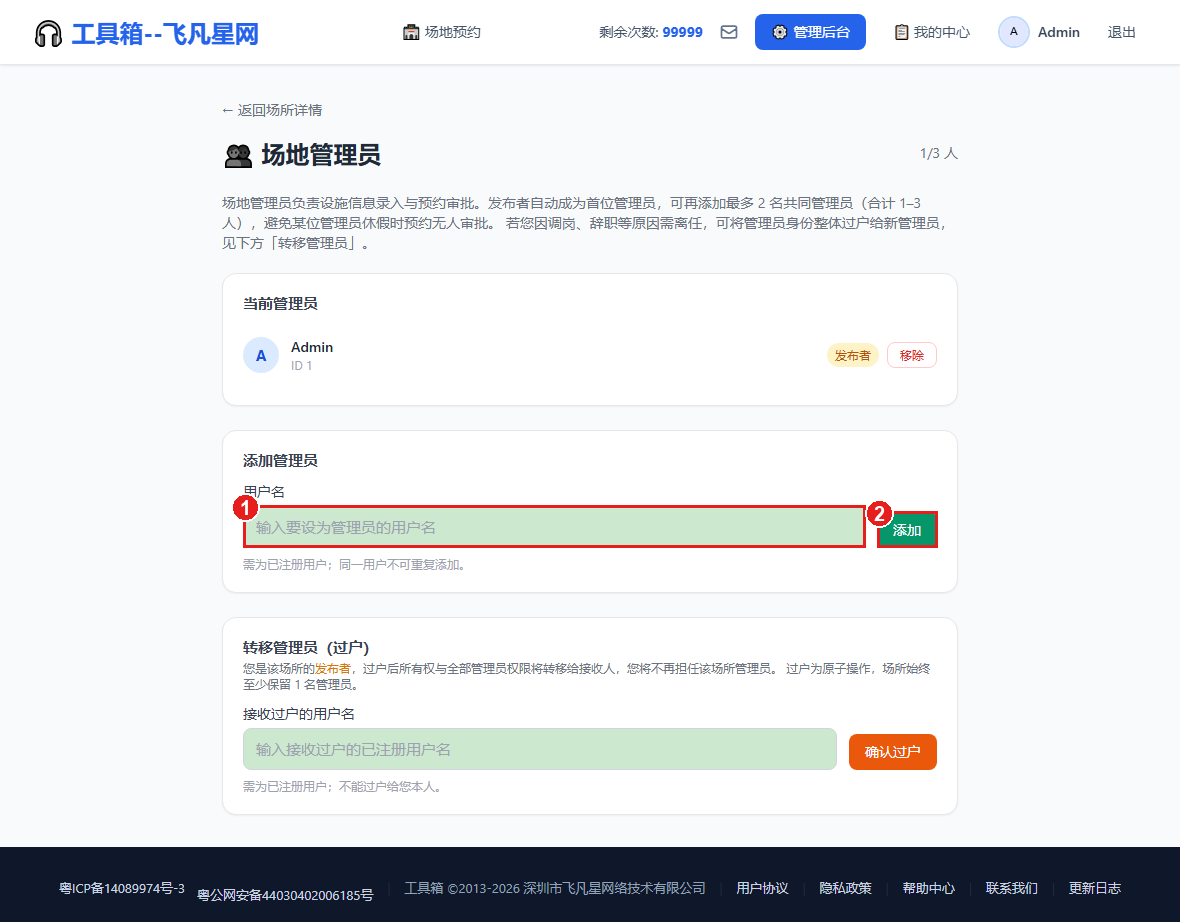The image size is (1180, 922).
Task: Open the 用户协议 footer link
Action: tap(762, 889)
